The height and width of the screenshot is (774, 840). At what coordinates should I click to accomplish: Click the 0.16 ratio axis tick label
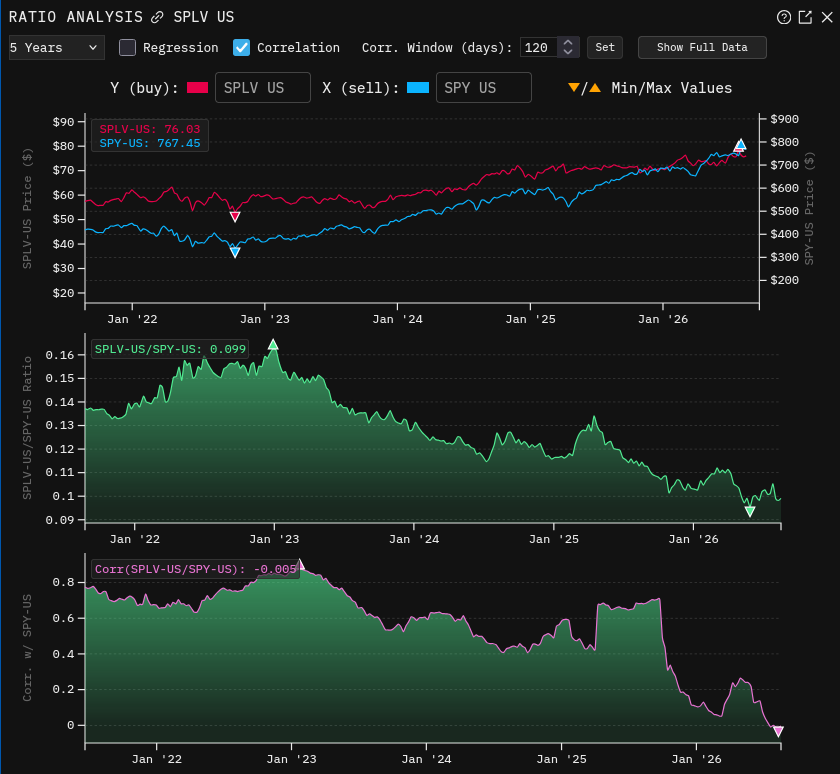59,355
